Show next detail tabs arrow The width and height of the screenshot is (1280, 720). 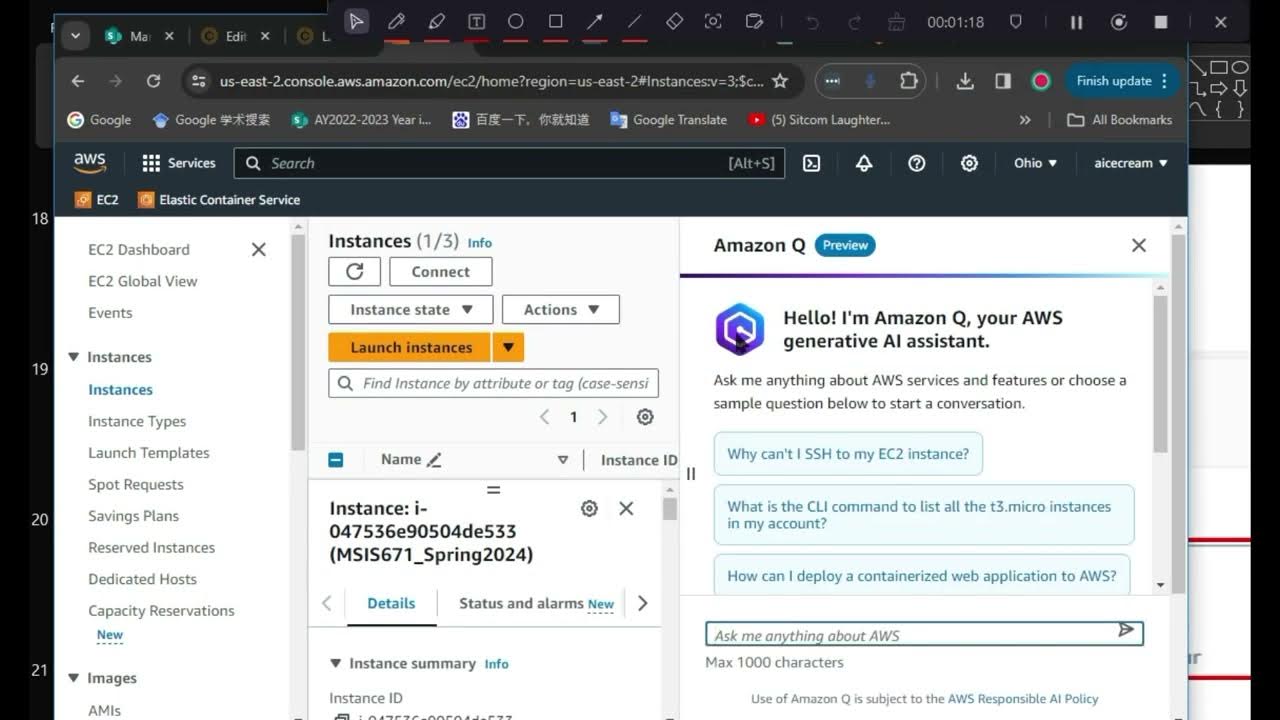point(642,603)
